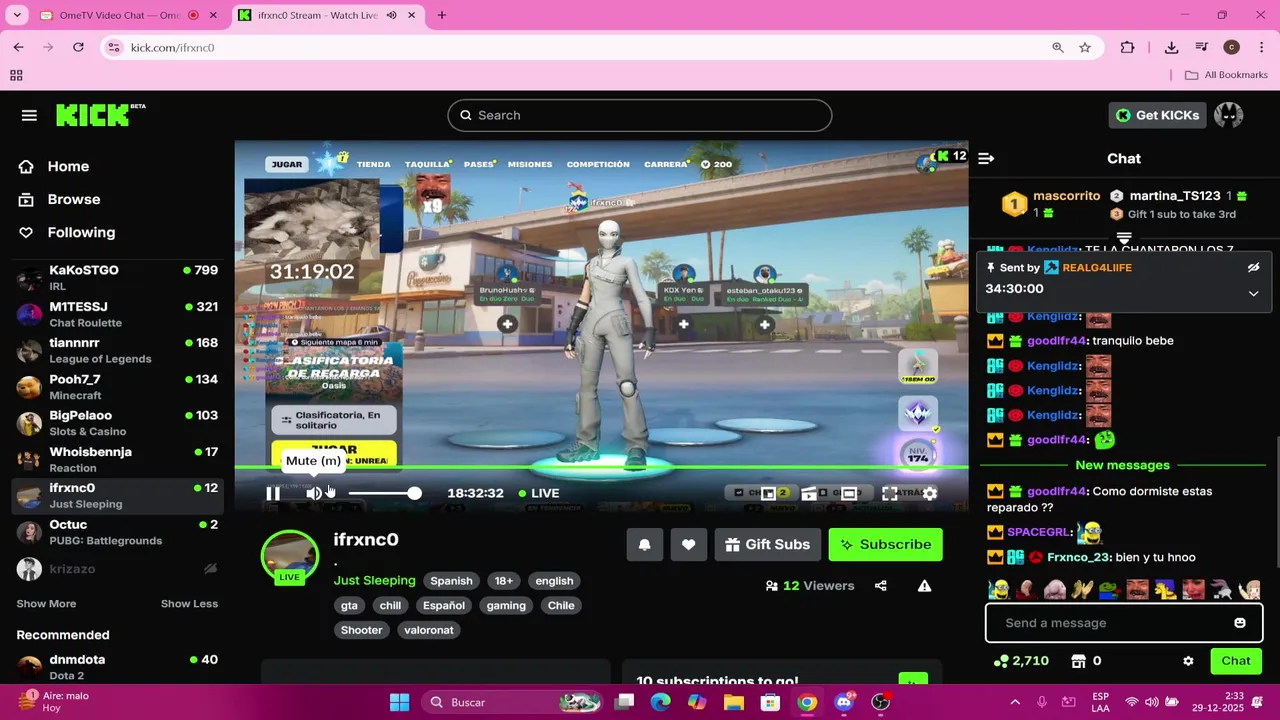Jump to New messages in chat
The height and width of the screenshot is (720, 1280).
tap(1122, 465)
